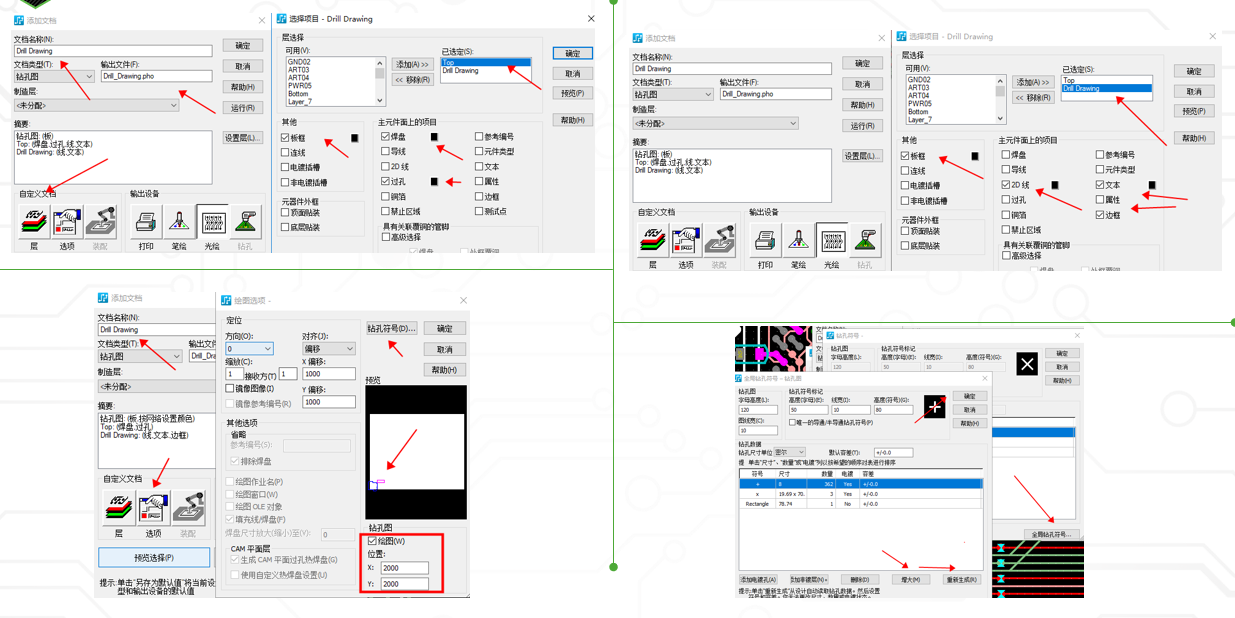Click the 钻孔 drill icon in upper-left dialog
This screenshot has width=1235, height=618.
coord(246,220)
